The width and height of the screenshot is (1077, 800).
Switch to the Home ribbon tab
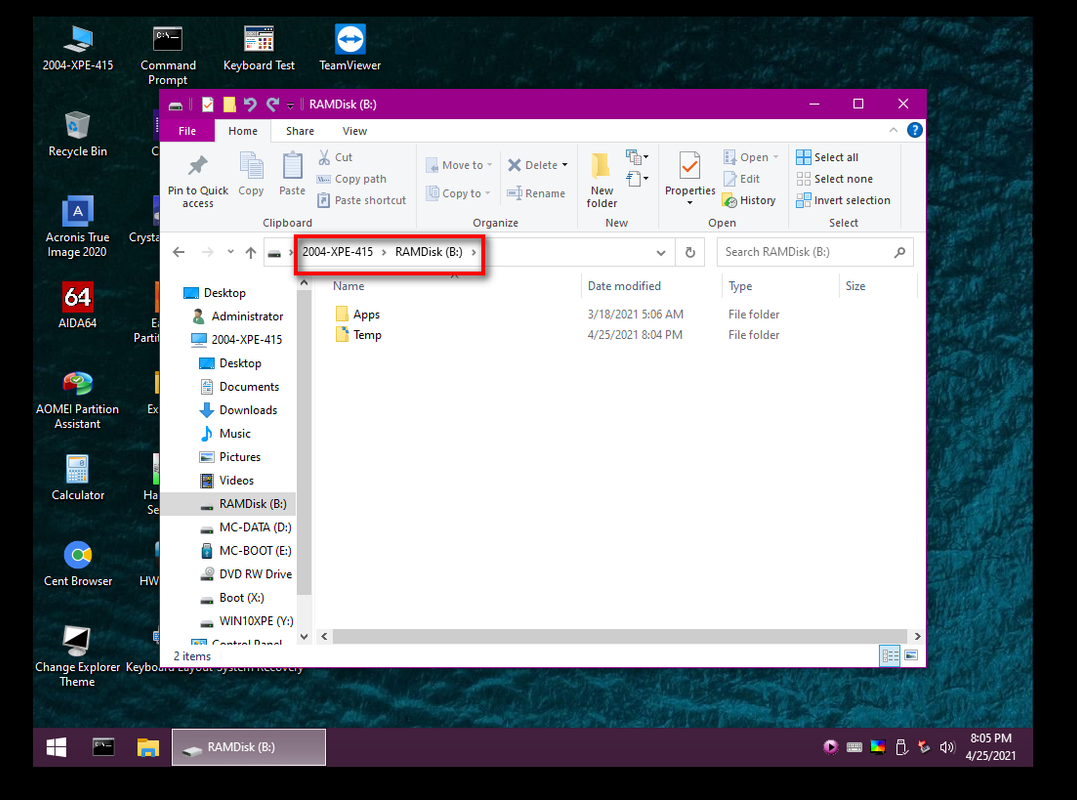click(x=242, y=130)
